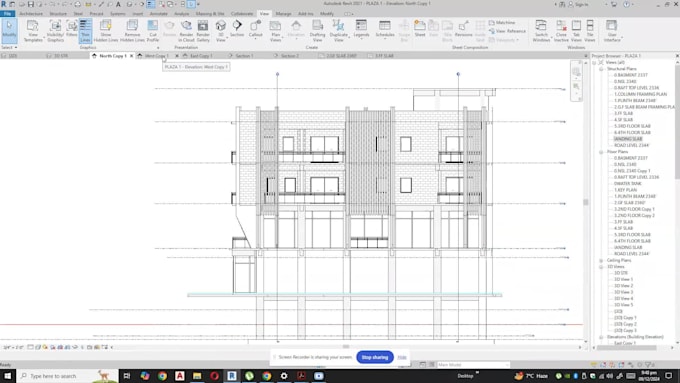Close the North Copy 1 view tab

tap(131, 56)
